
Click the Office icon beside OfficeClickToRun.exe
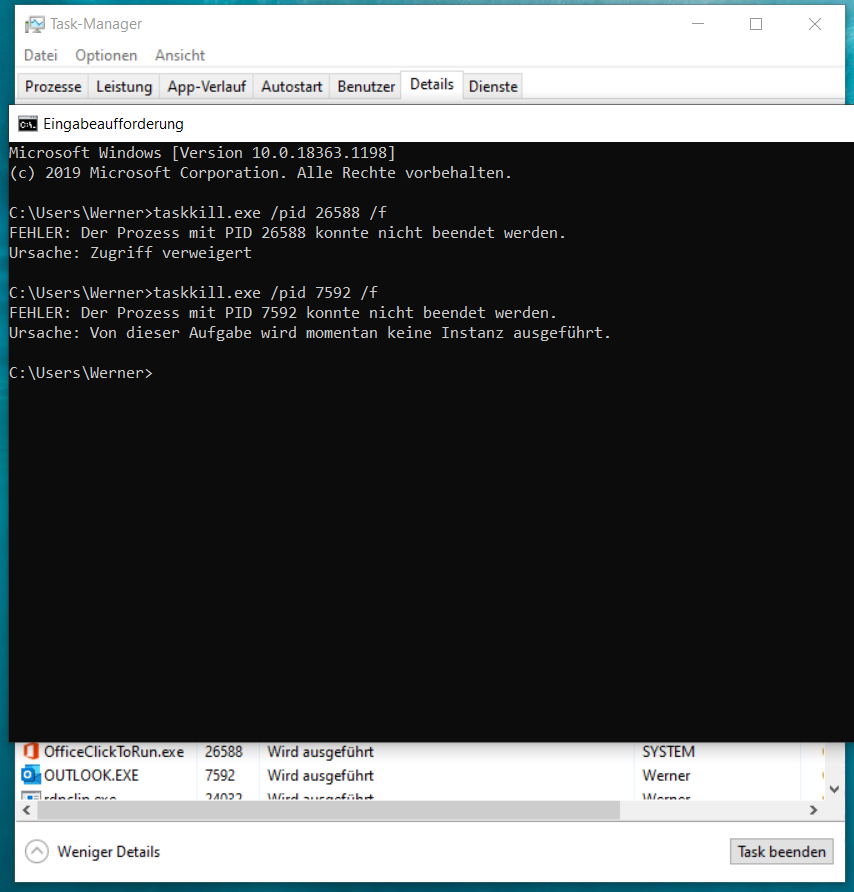31,751
